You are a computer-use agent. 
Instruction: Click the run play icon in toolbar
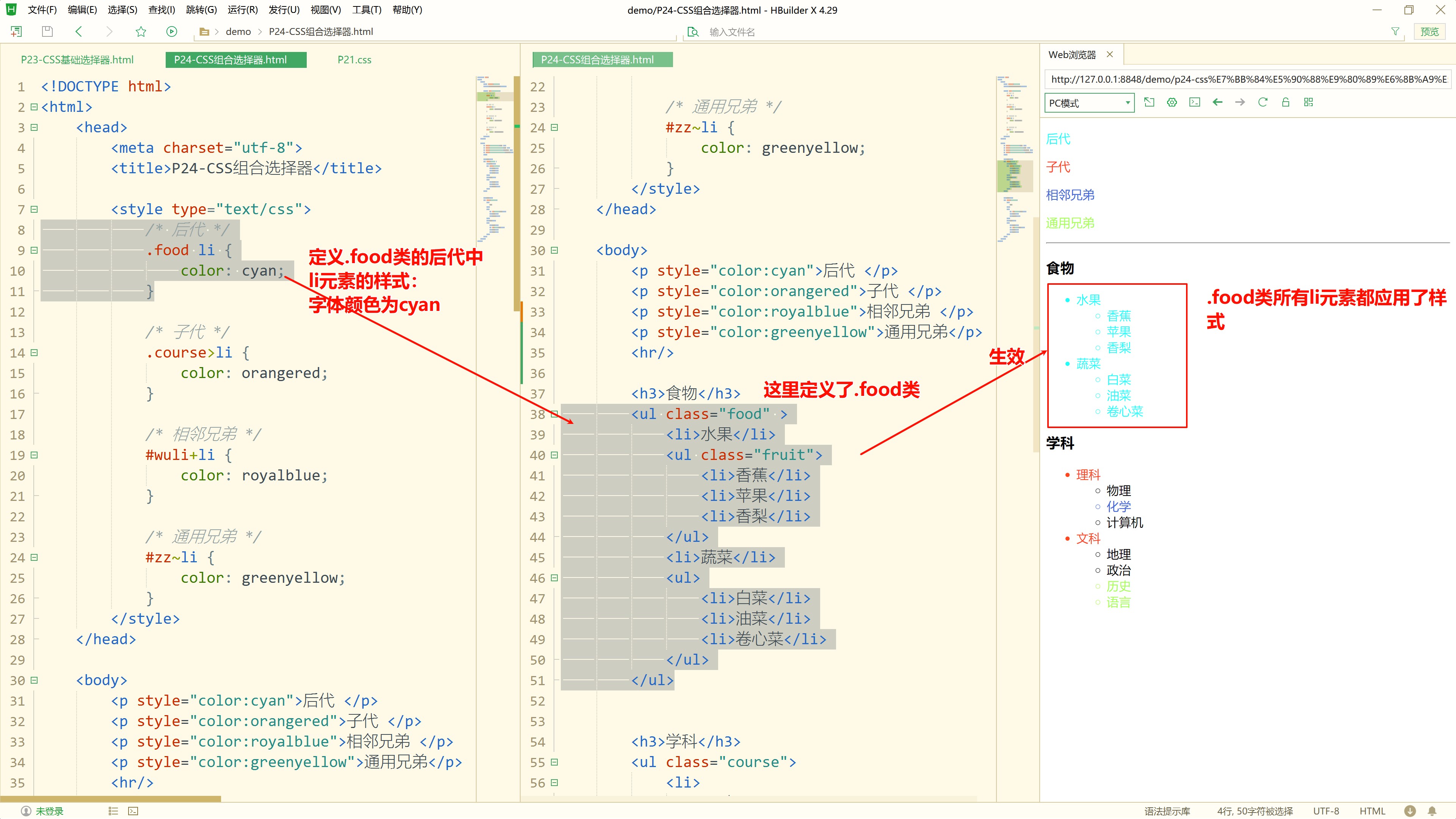point(172,31)
